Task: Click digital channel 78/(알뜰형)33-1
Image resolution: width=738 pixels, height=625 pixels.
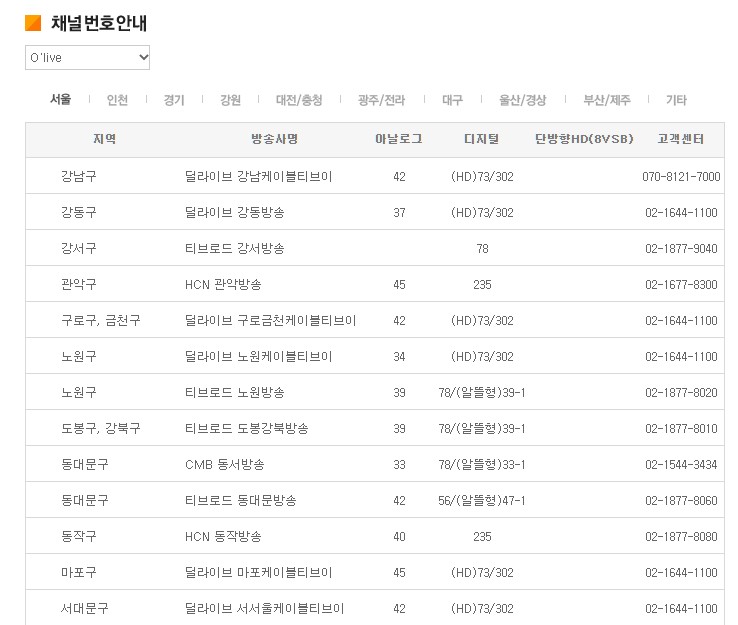Action: point(482,465)
